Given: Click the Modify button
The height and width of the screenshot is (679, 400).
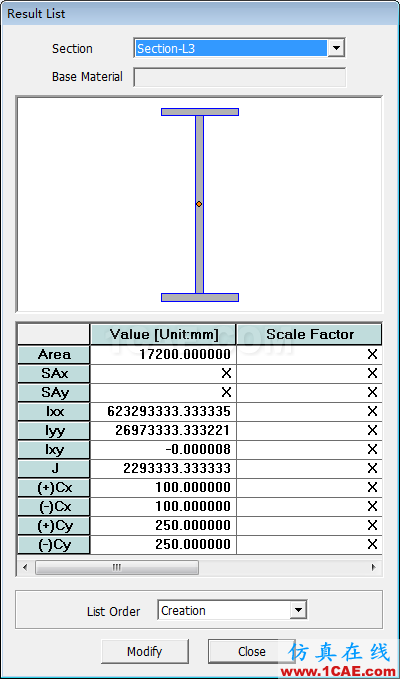Looking at the screenshot, I should (145, 651).
